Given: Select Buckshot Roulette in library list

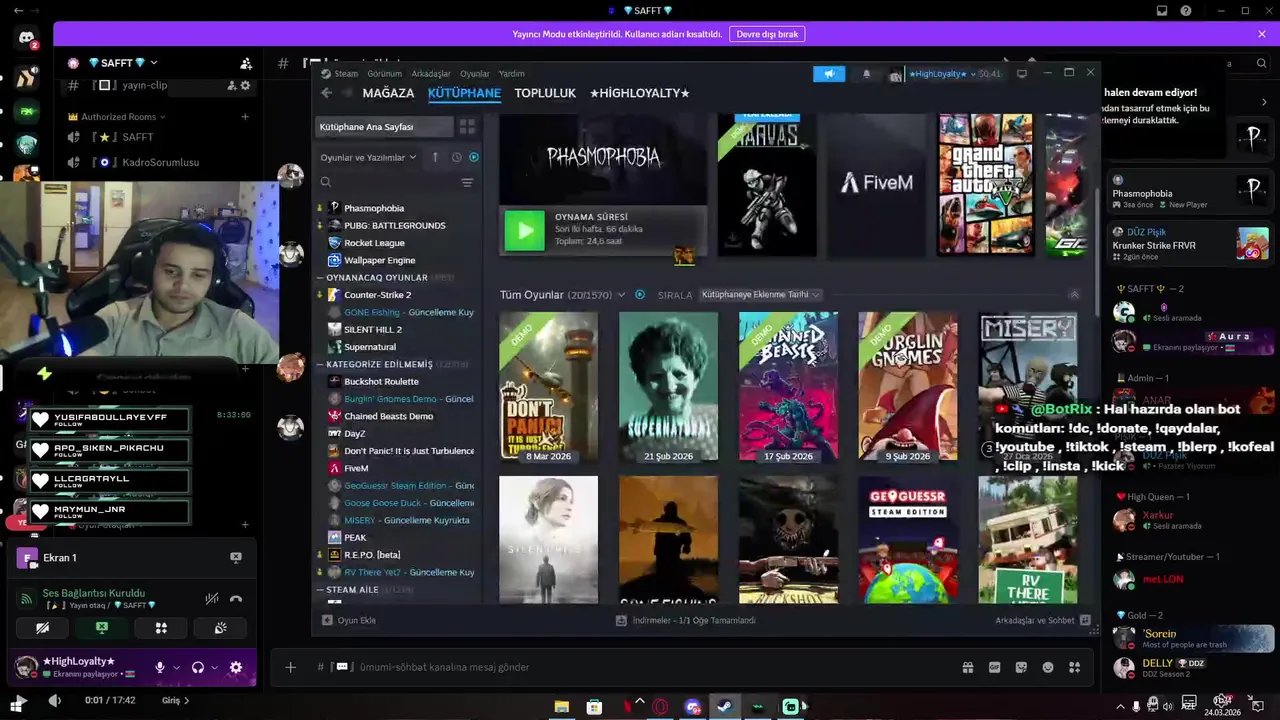Looking at the screenshot, I should pos(381,381).
